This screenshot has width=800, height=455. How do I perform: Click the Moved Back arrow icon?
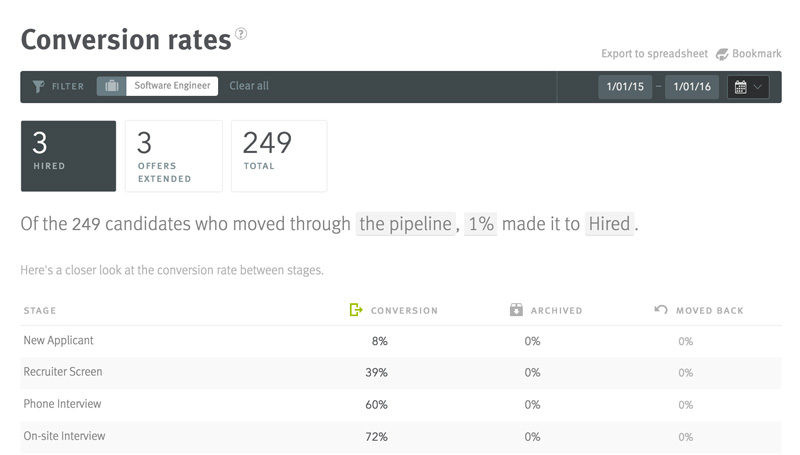click(661, 310)
